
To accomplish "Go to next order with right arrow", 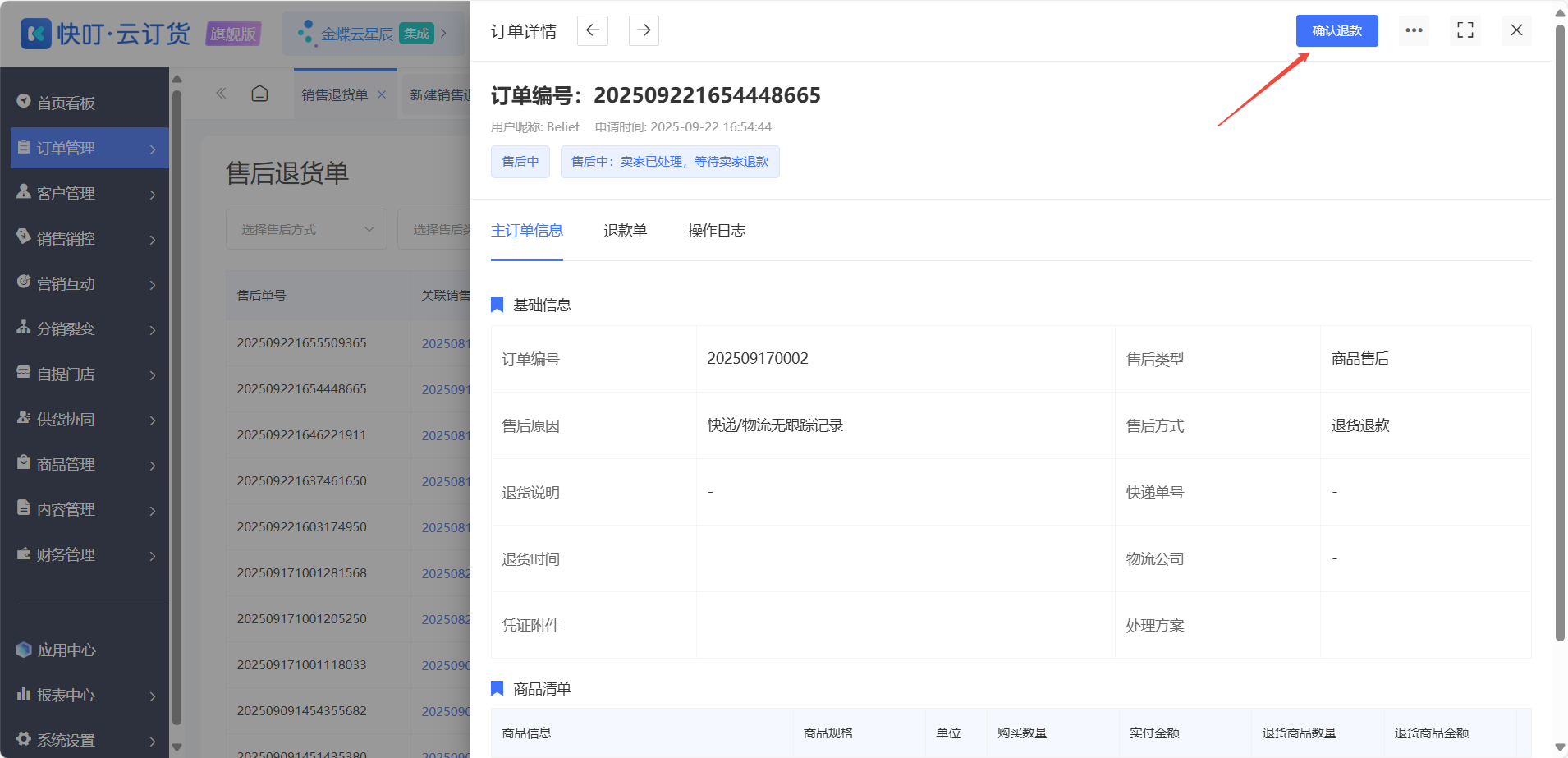I will pos(644,30).
